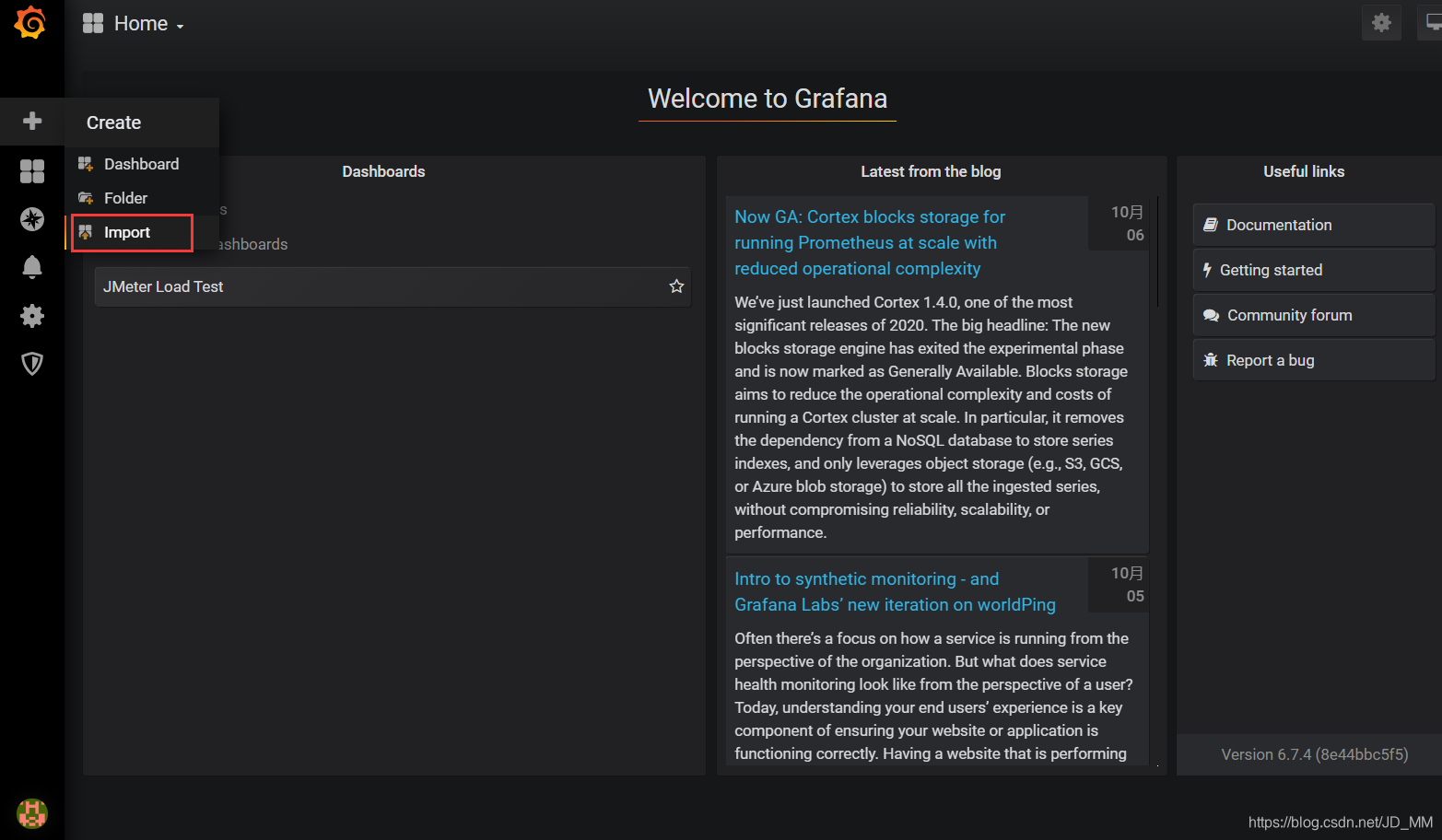Open the Server Admin shield icon
Viewport: 1442px width, 840px height.
point(32,364)
